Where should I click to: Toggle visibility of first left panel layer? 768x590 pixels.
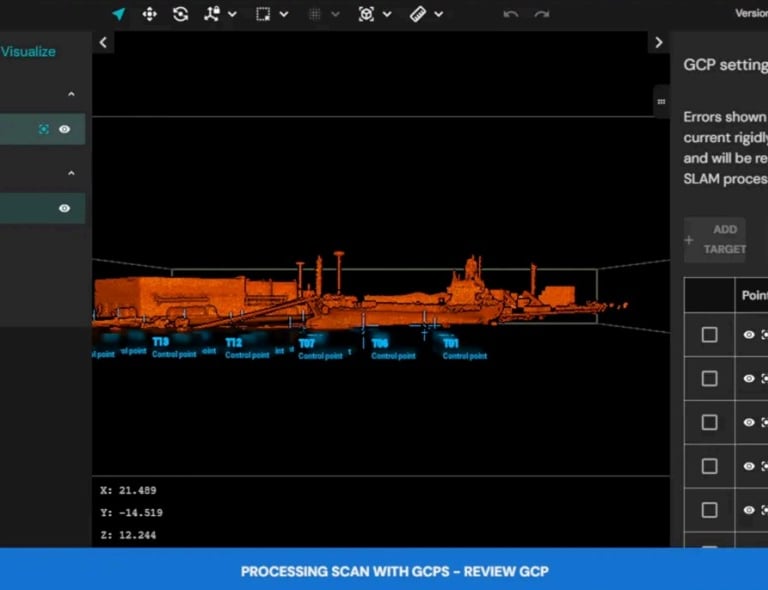point(64,129)
